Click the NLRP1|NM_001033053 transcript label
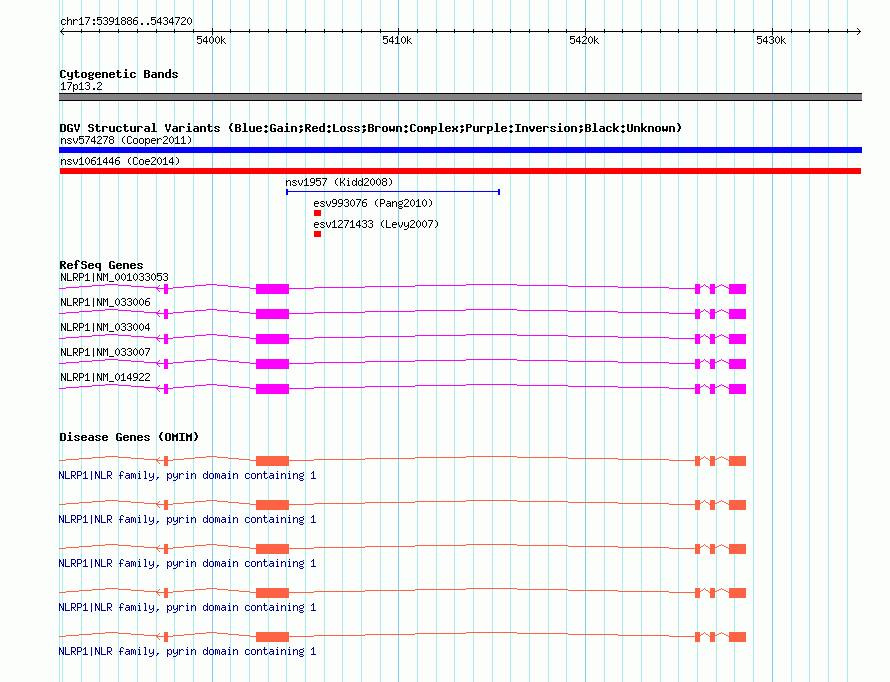 pos(114,277)
